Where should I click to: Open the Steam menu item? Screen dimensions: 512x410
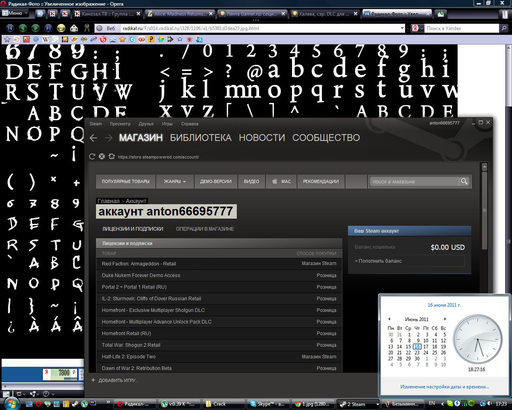95,124
